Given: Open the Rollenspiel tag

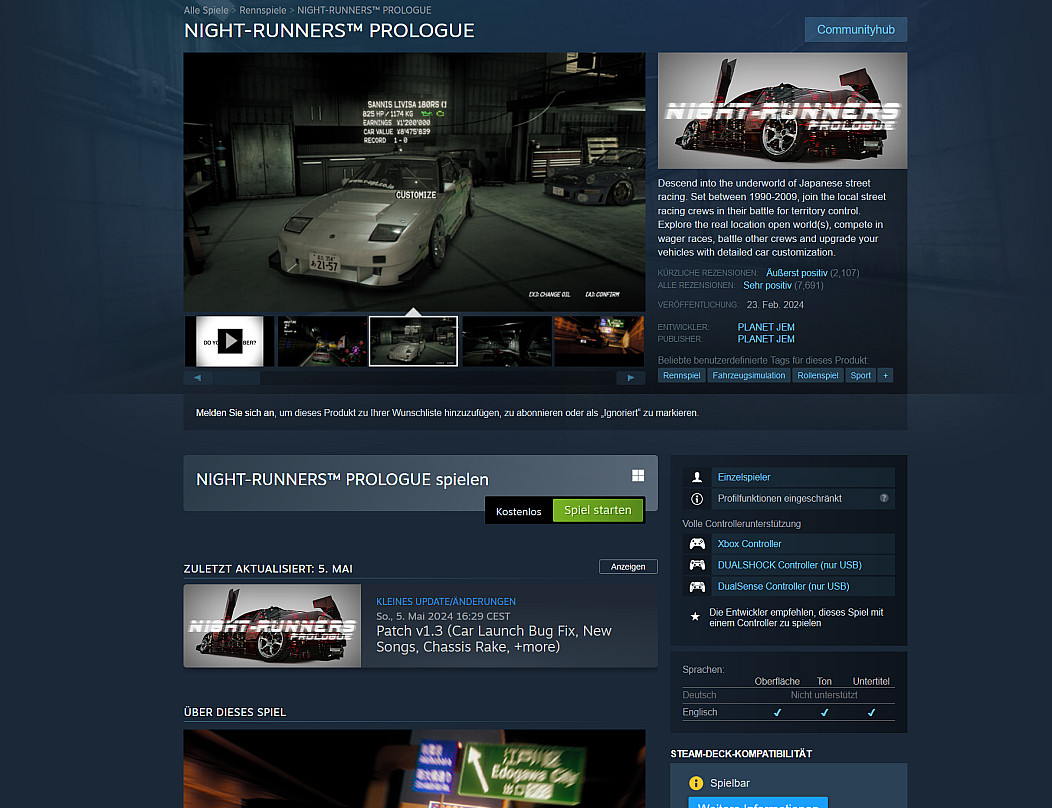Looking at the screenshot, I should click(x=818, y=375).
